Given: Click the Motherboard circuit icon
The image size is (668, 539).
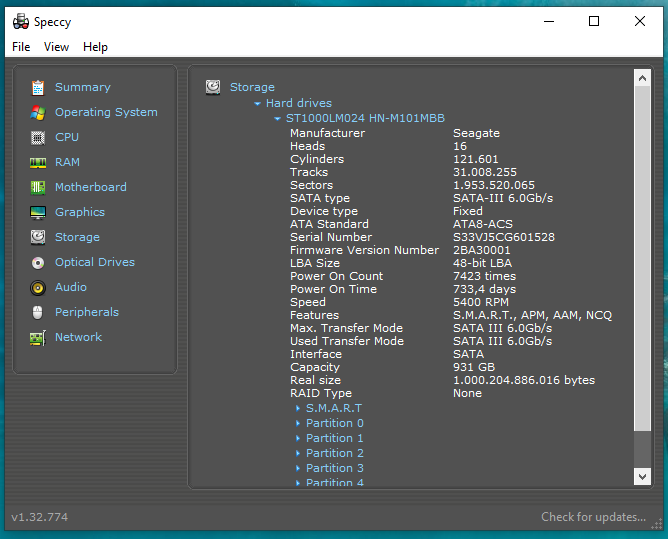Looking at the screenshot, I should [x=38, y=187].
